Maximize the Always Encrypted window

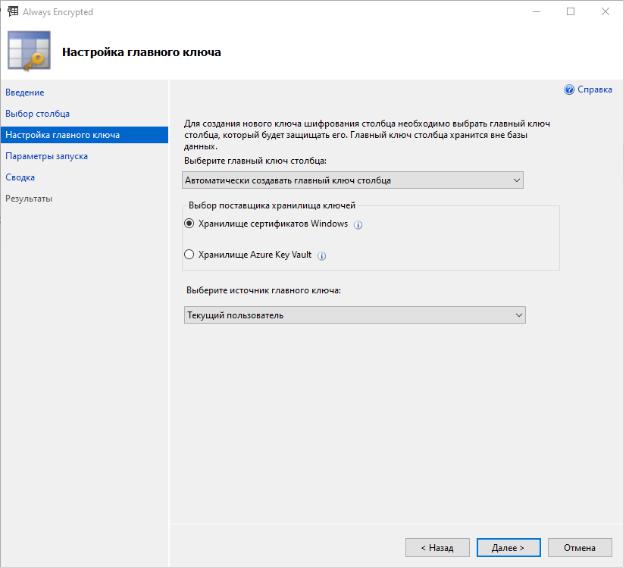click(x=571, y=12)
